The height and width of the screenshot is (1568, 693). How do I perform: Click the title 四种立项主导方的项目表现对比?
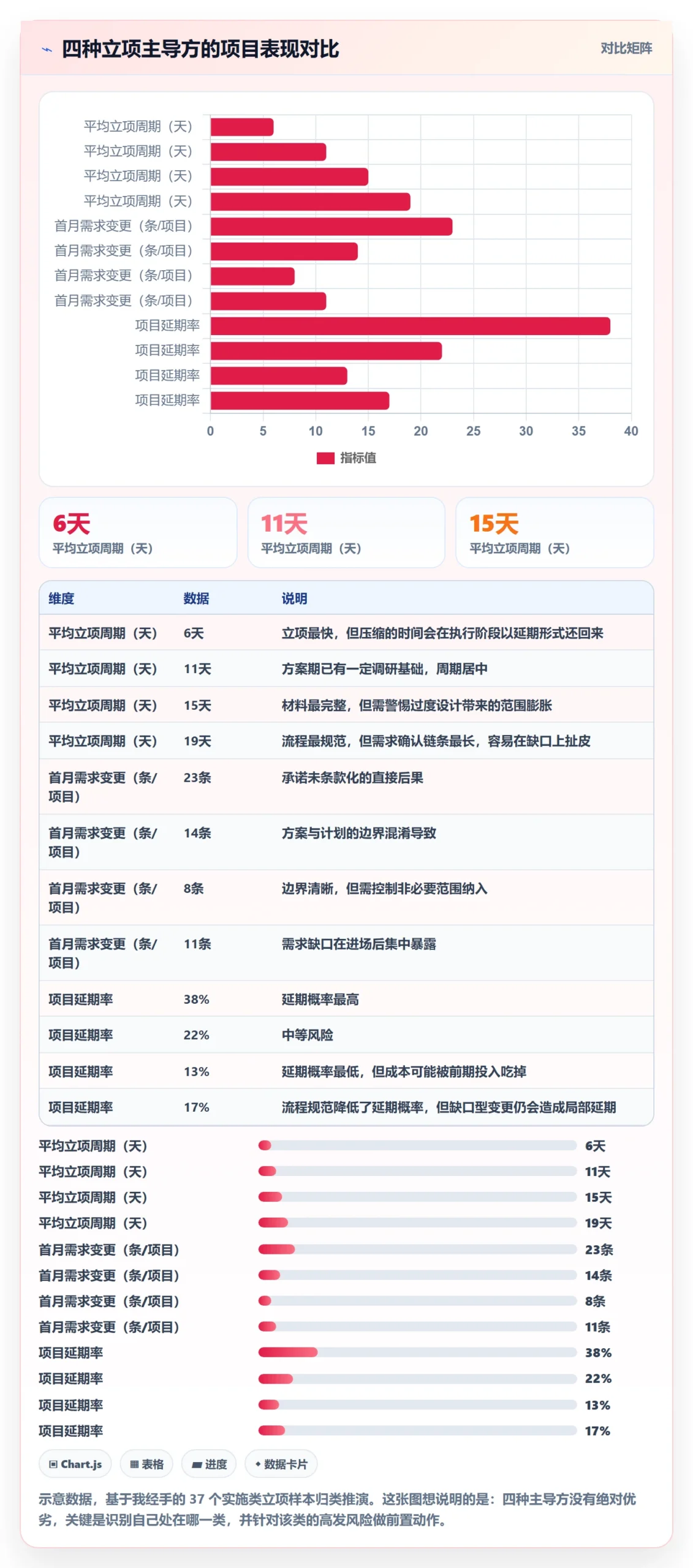[200, 48]
